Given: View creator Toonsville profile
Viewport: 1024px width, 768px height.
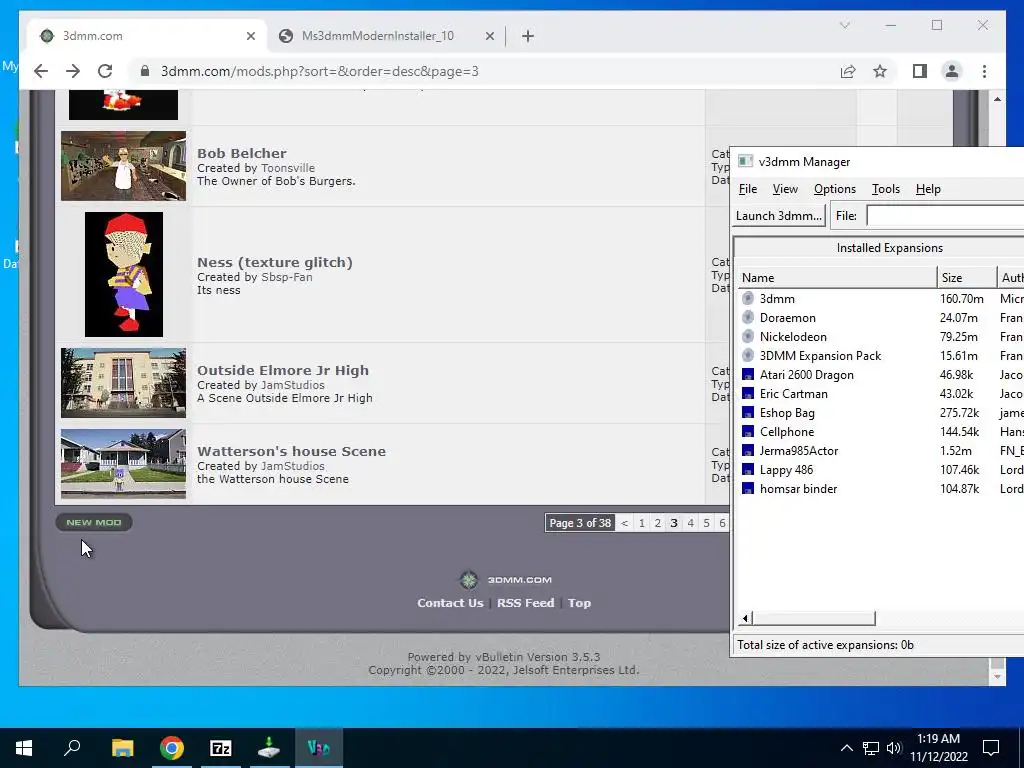Looking at the screenshot, I should tap(287, 168).
